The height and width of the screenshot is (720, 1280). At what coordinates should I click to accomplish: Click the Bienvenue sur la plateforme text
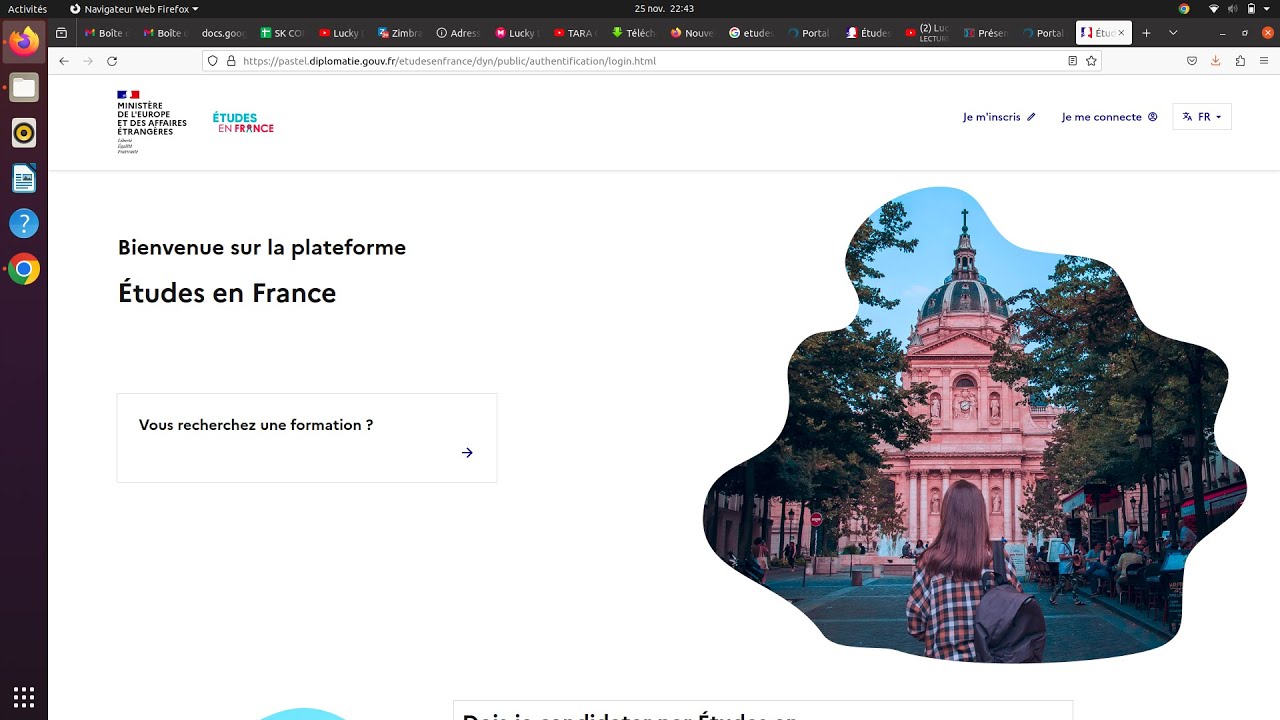click(x=262, y=247)
